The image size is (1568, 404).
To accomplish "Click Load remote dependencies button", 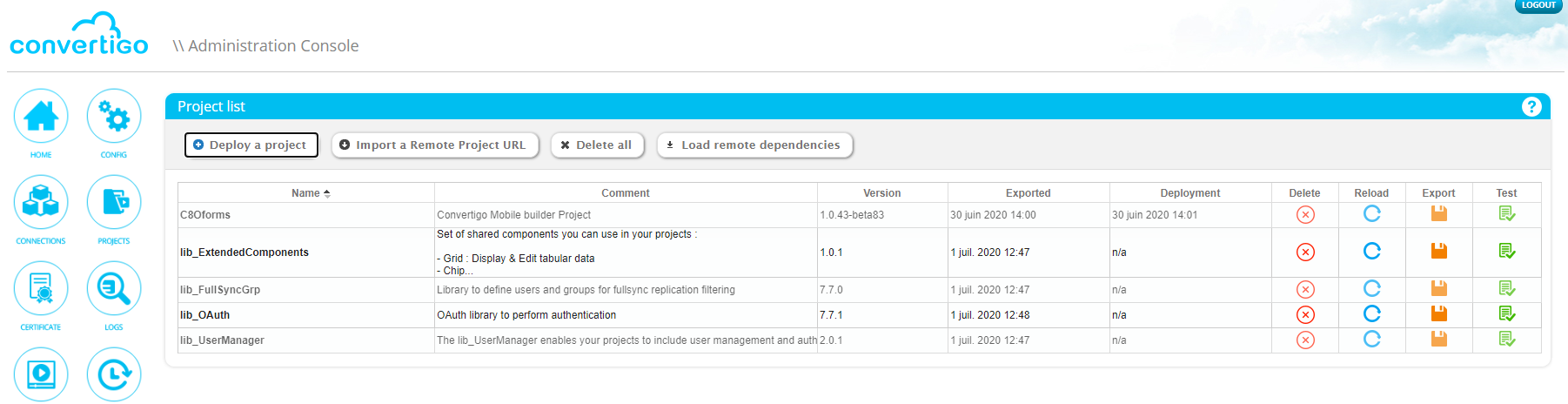I will 754,145.
